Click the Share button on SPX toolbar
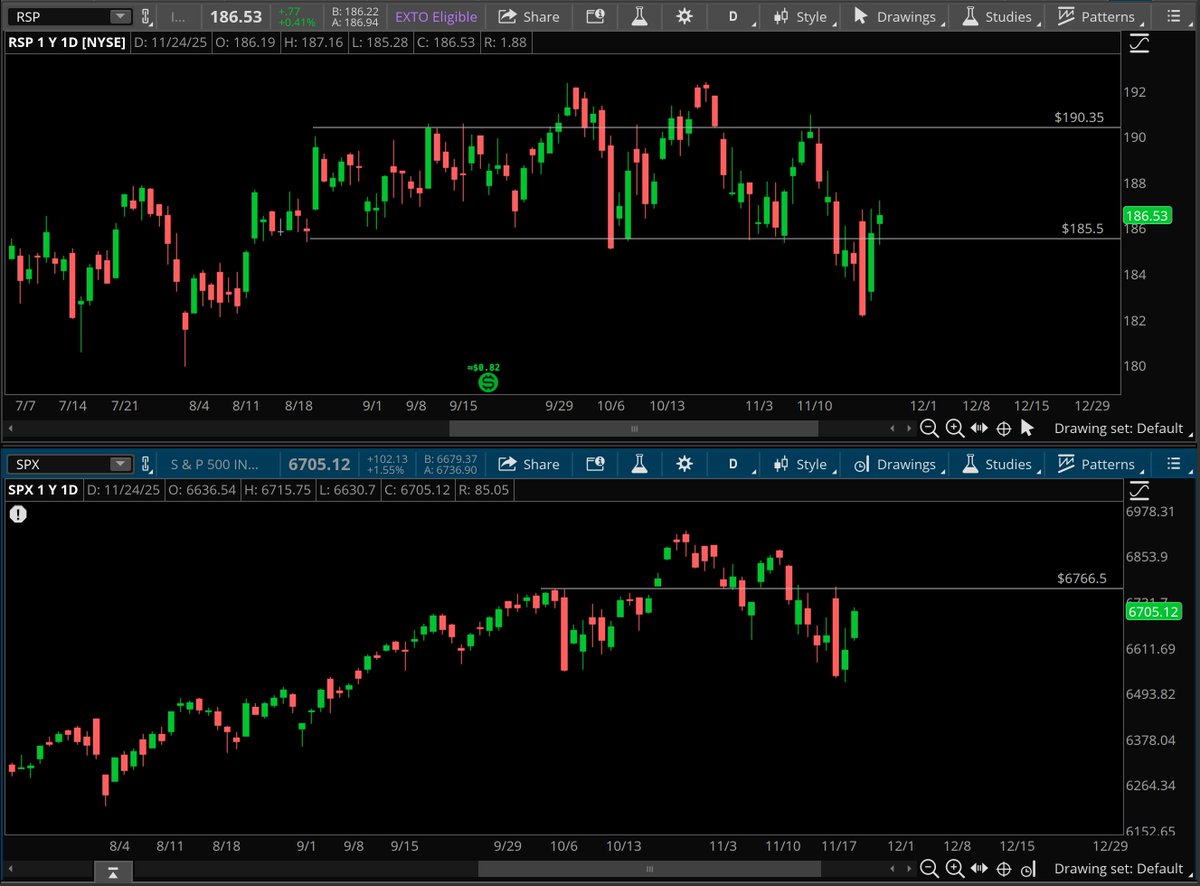This screenshot has height=886, width=1200. pos(529,463)
